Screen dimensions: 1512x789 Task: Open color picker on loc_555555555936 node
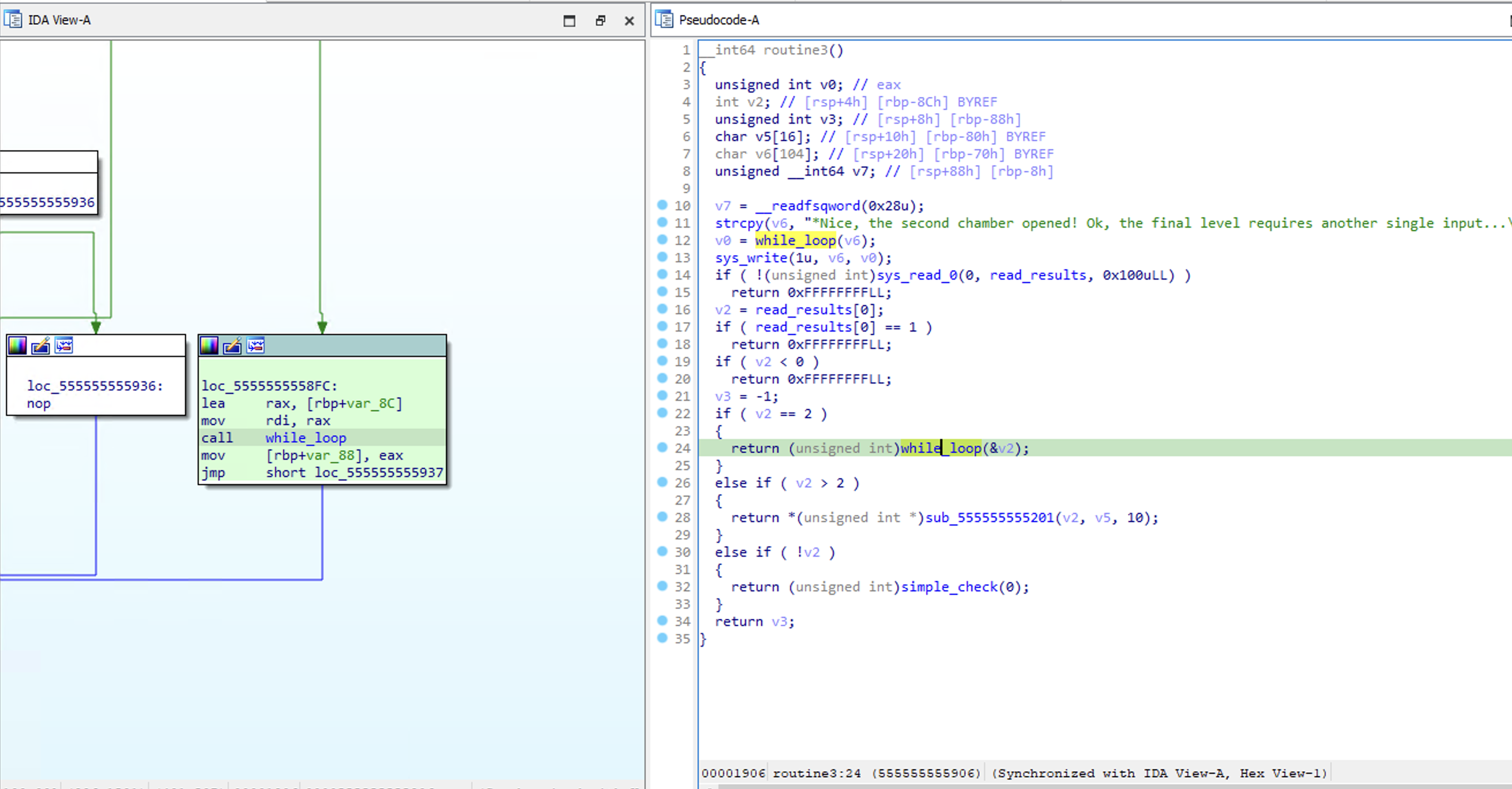[x=17, y=346]
